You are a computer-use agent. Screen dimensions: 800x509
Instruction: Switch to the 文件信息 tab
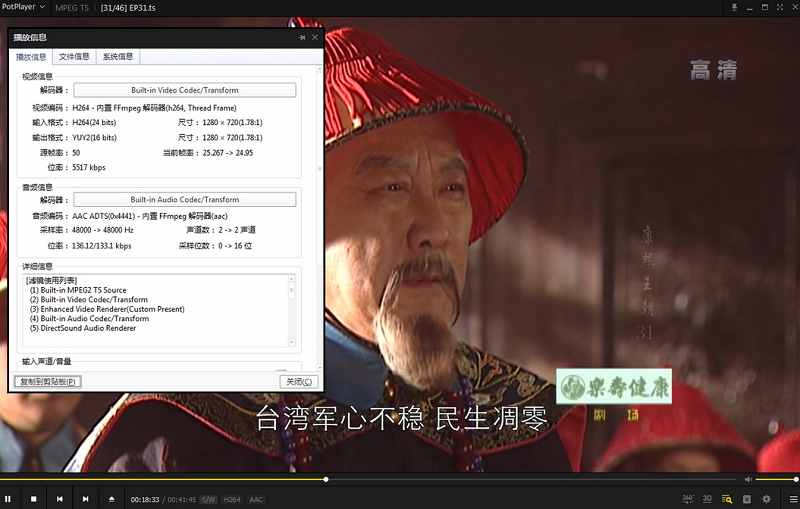(74, 57)
